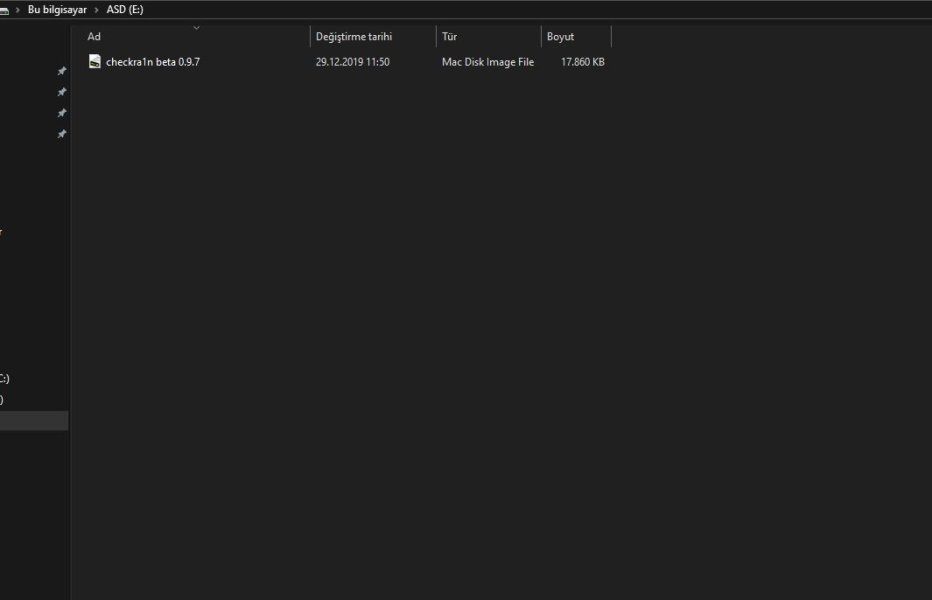The image size is (932, 600).
Task: Click the bottom pin icon in sidebar
Action: tap(62, 134)
